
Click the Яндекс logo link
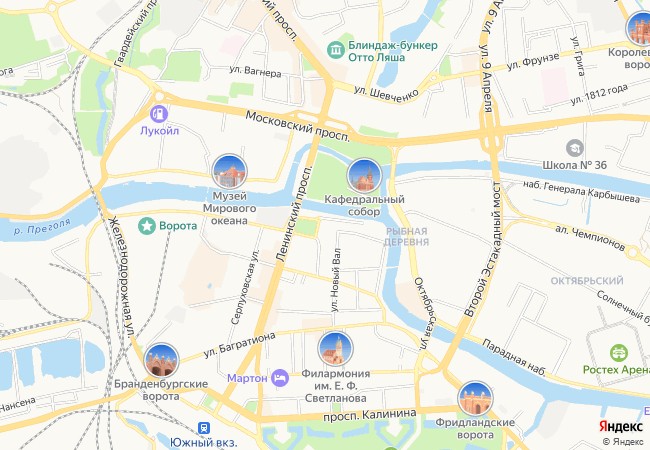point(621,427)
